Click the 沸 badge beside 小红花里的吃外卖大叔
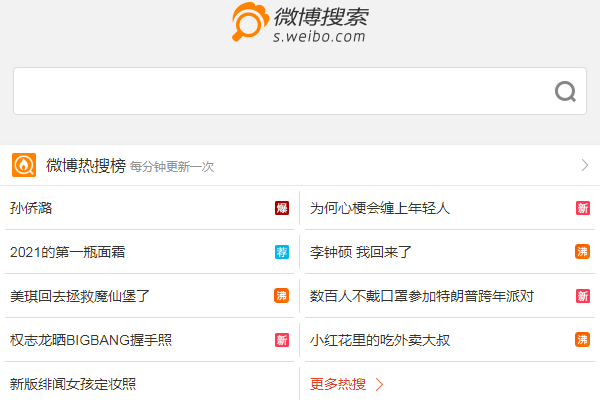This screenshot has height=400, width=600. (582, 340)
